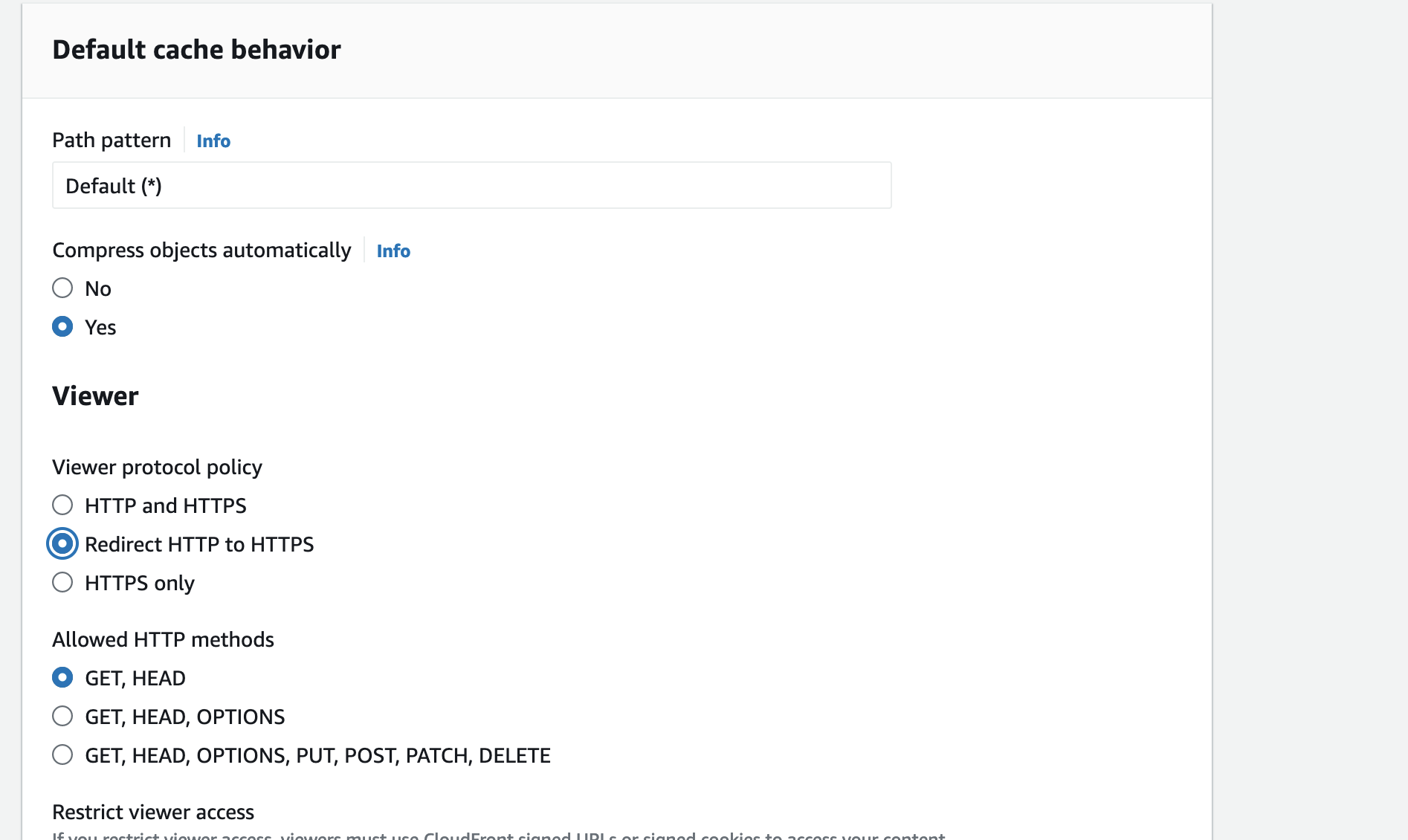Select GET, HEAD allowed methods
Screen dimensions: 1408x840
pyautogui.click(x=62, y=678)
